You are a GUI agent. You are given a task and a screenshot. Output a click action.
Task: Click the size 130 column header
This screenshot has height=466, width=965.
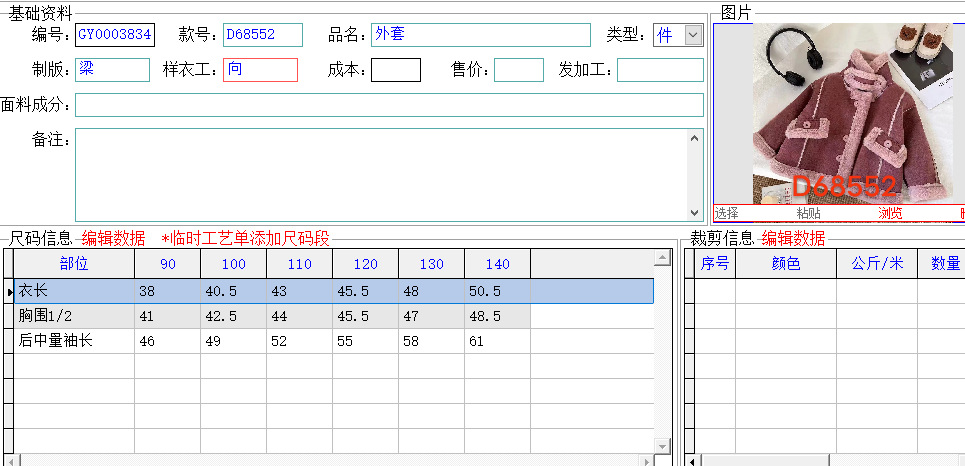click(x=431, y=264)
